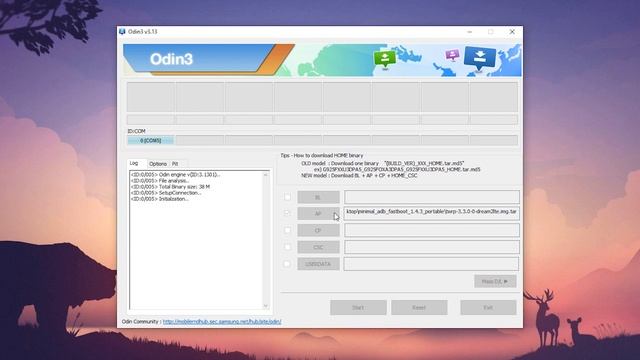Click the green upload icon in the banner
This screenshot has width=640, height=360.
(384, 60)
